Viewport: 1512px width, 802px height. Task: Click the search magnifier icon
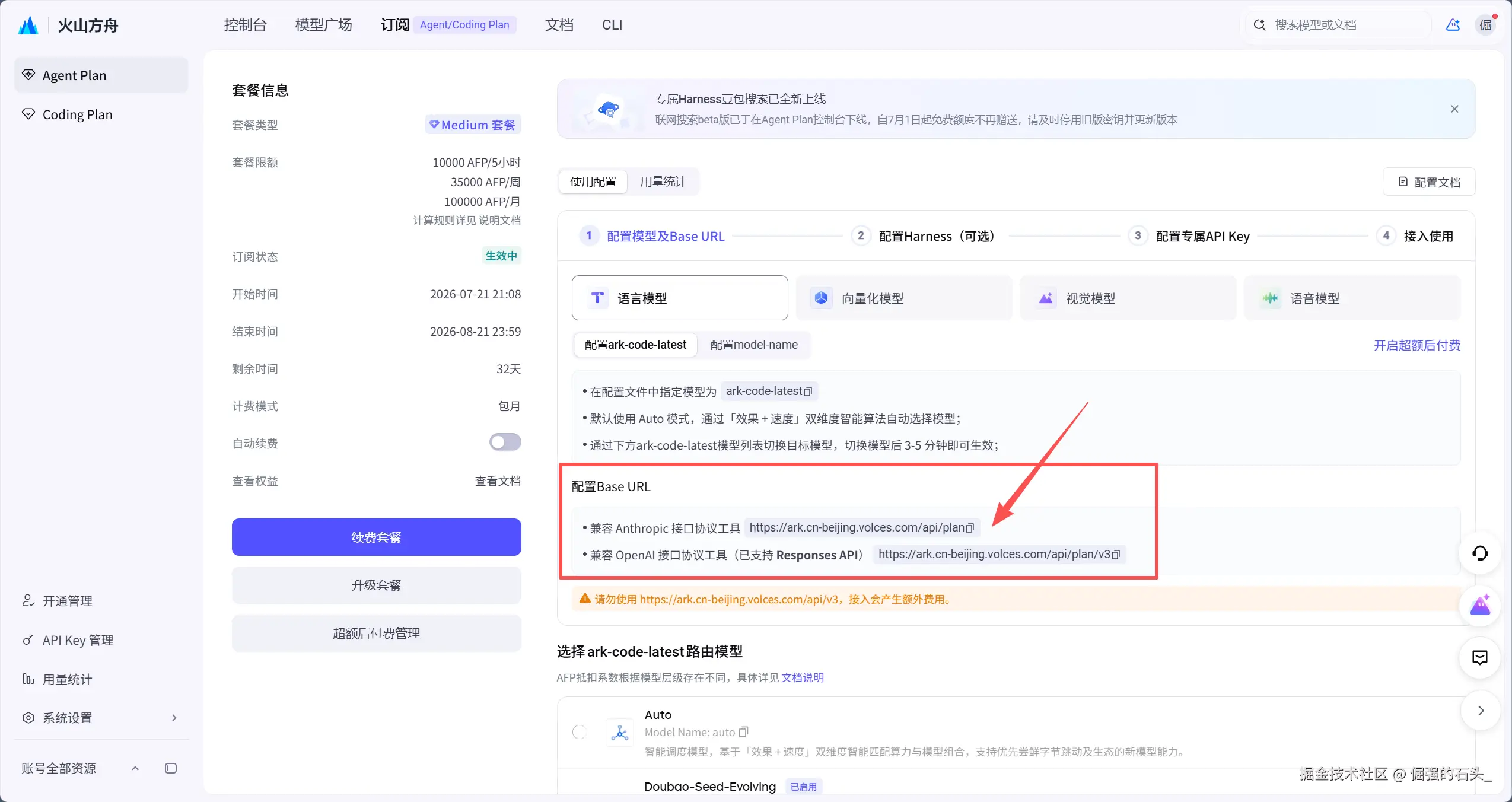click(x=1259, y=25)
